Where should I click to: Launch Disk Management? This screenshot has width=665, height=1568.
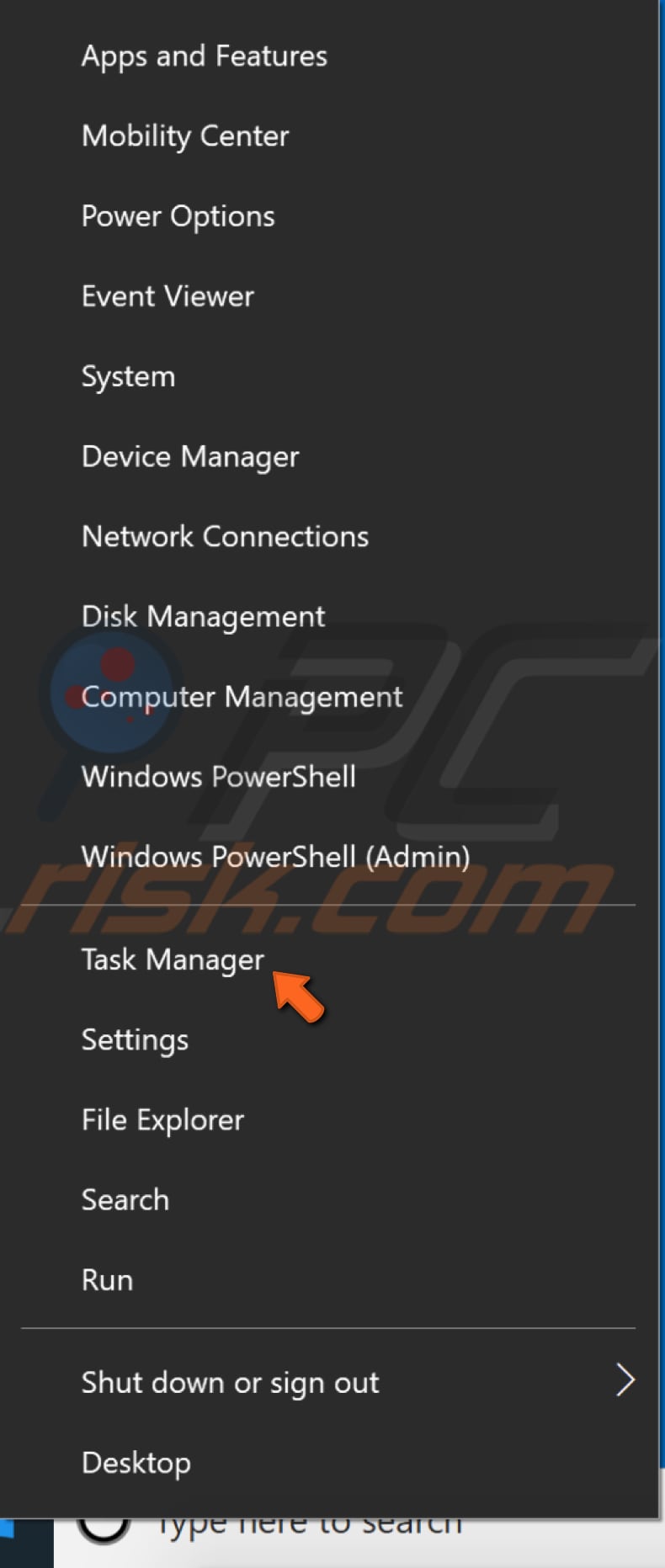pos(203,616)
